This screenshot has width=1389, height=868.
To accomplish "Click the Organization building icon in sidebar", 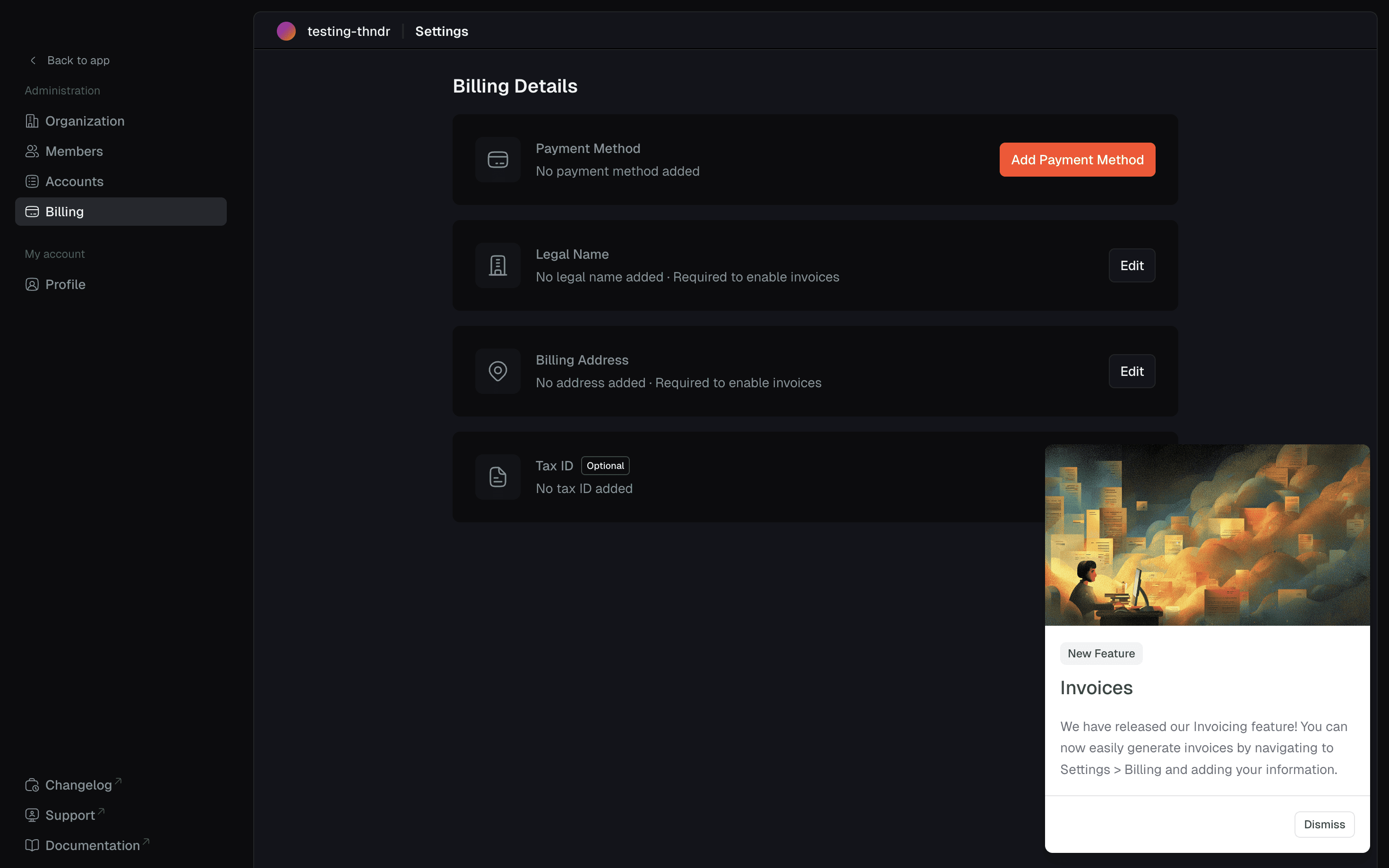I will pyautogui.click(x=32, y=121).
